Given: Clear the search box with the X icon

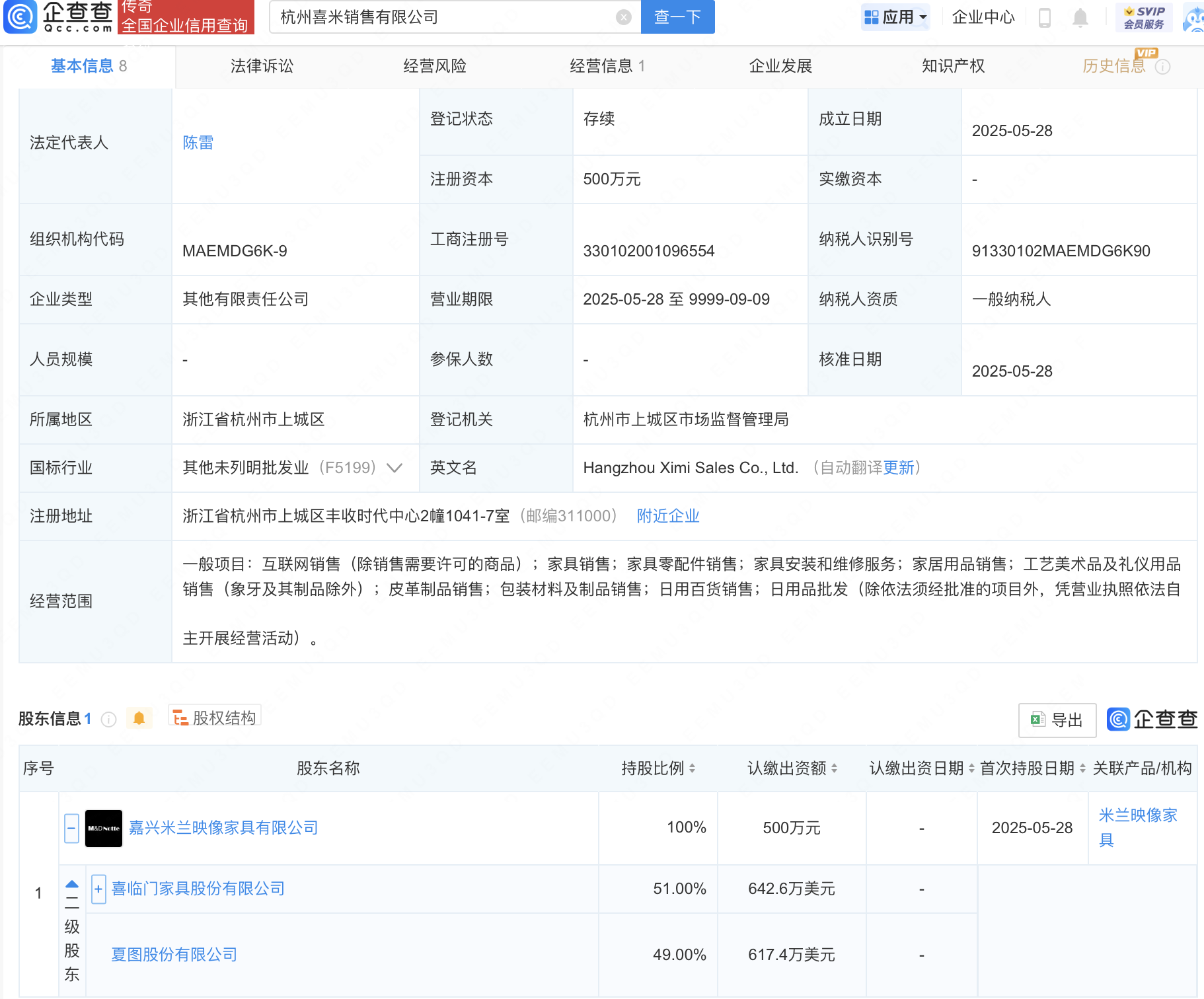Looking at the screenshot, I should (623, 17).
